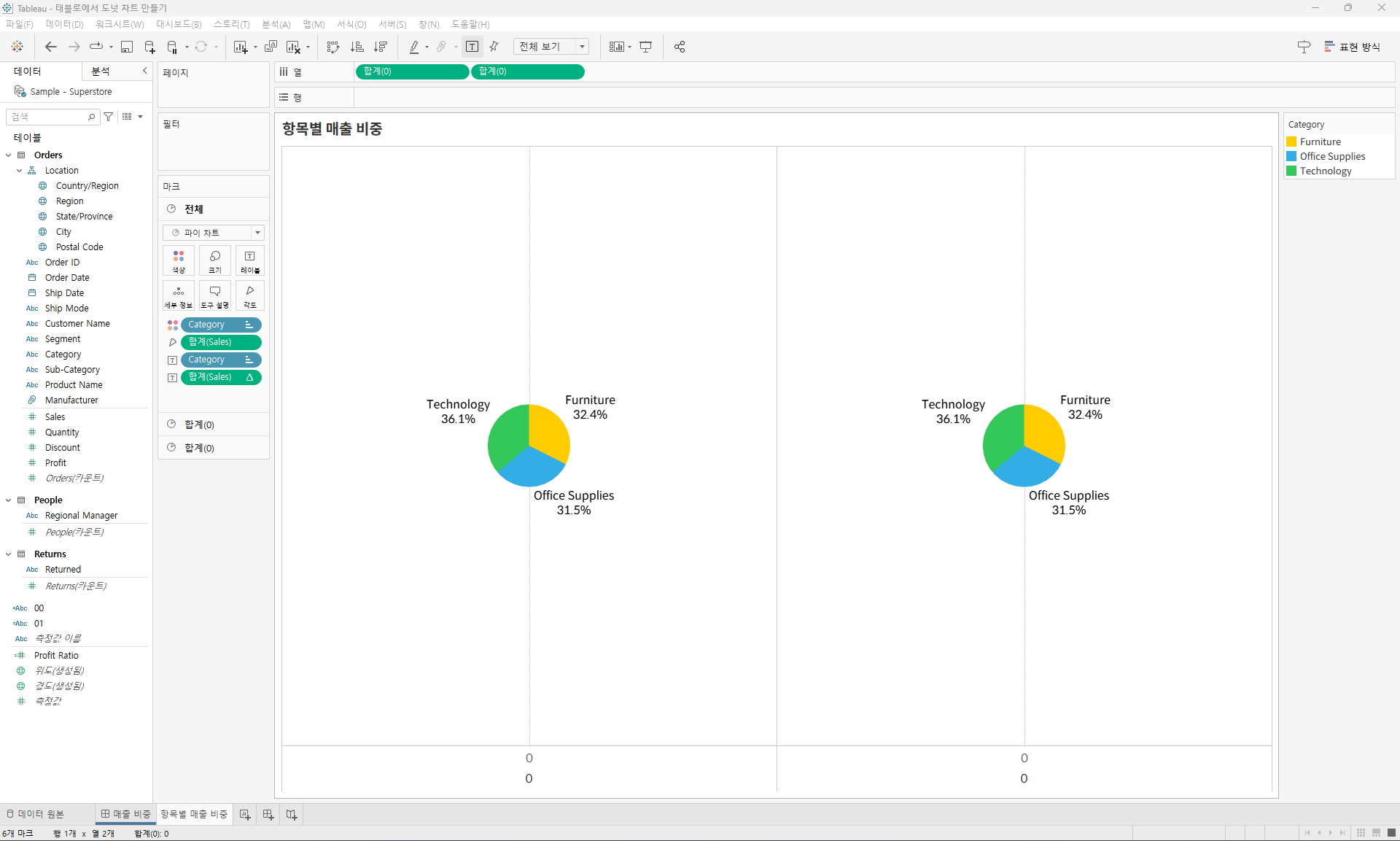Image resolution: width=1400 pixels, height=841 pixels.
Task: Open the Dashboard (대시보드) menu
Action: pyautogui.click(x=179, y=24)
